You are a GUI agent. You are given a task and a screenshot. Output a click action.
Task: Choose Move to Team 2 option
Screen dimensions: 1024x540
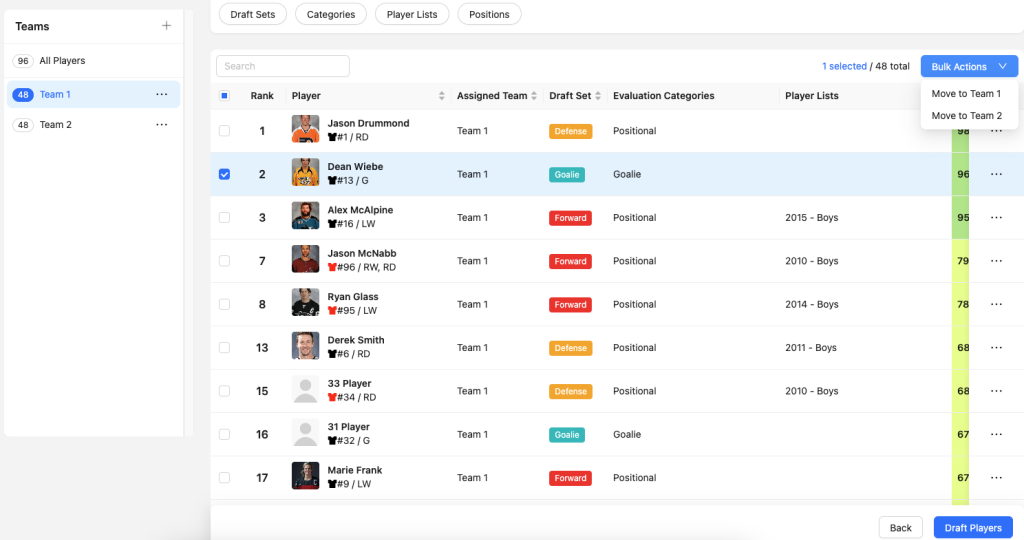pyautogui.click(x=966, y=116)
